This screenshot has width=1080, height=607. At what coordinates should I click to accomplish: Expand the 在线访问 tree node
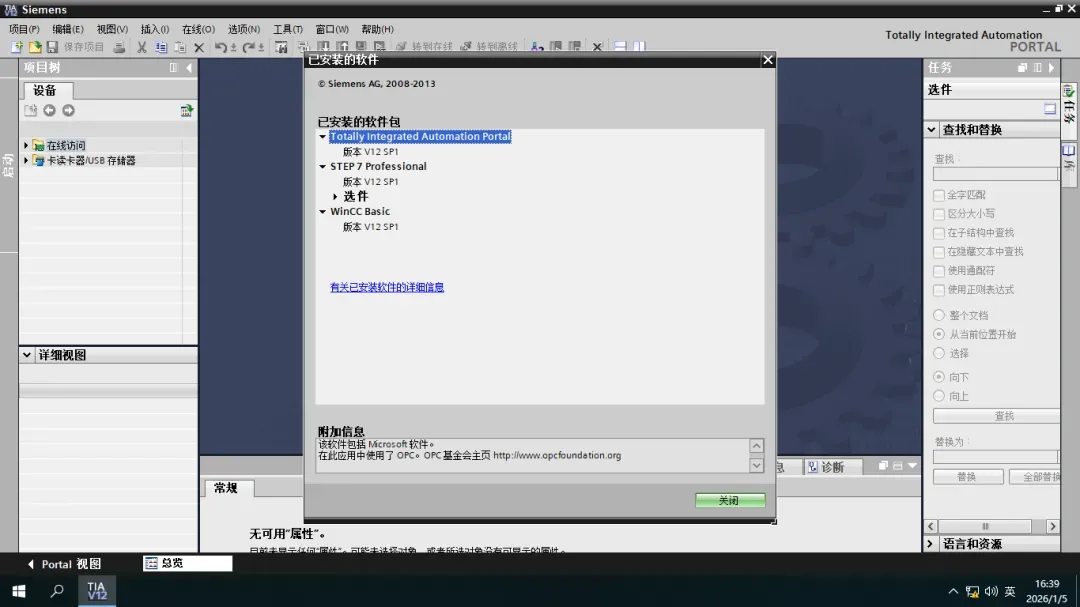26,145
